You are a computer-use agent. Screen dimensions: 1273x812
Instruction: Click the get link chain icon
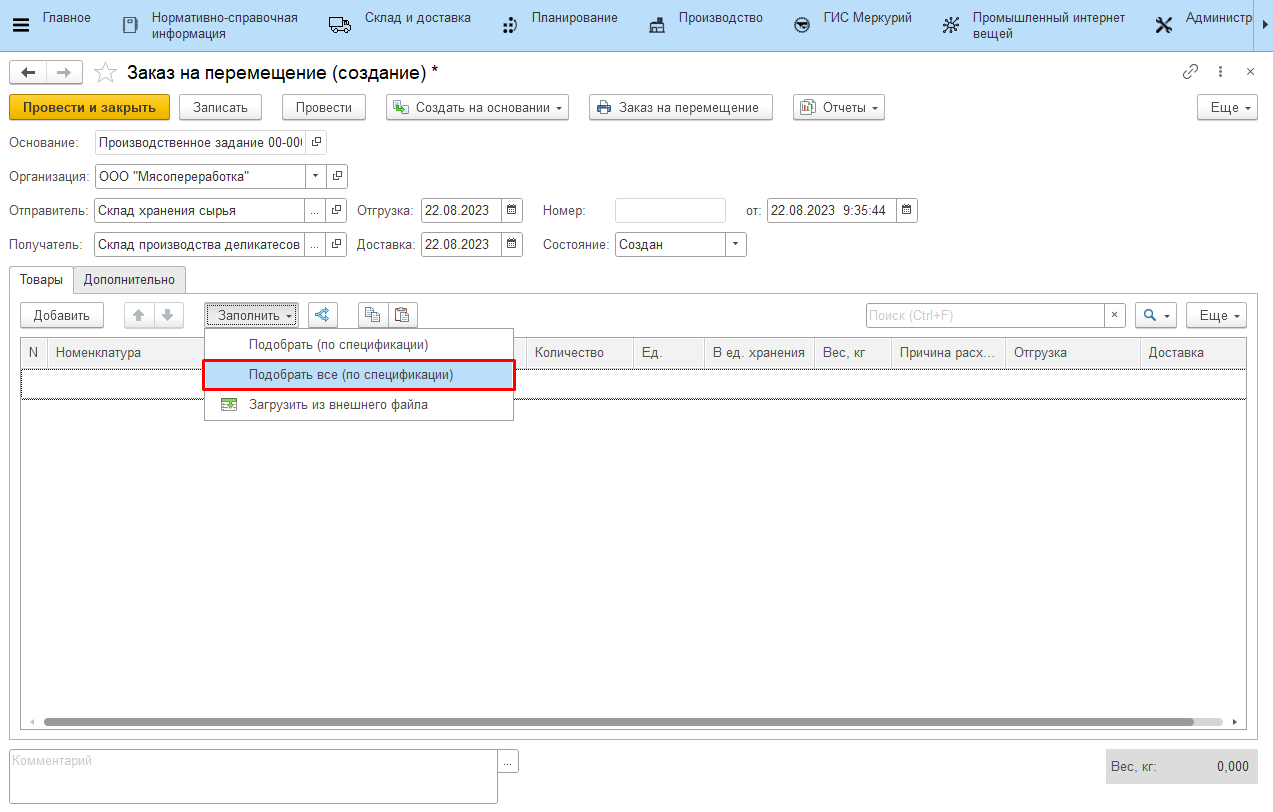(x=1190, y=72)
